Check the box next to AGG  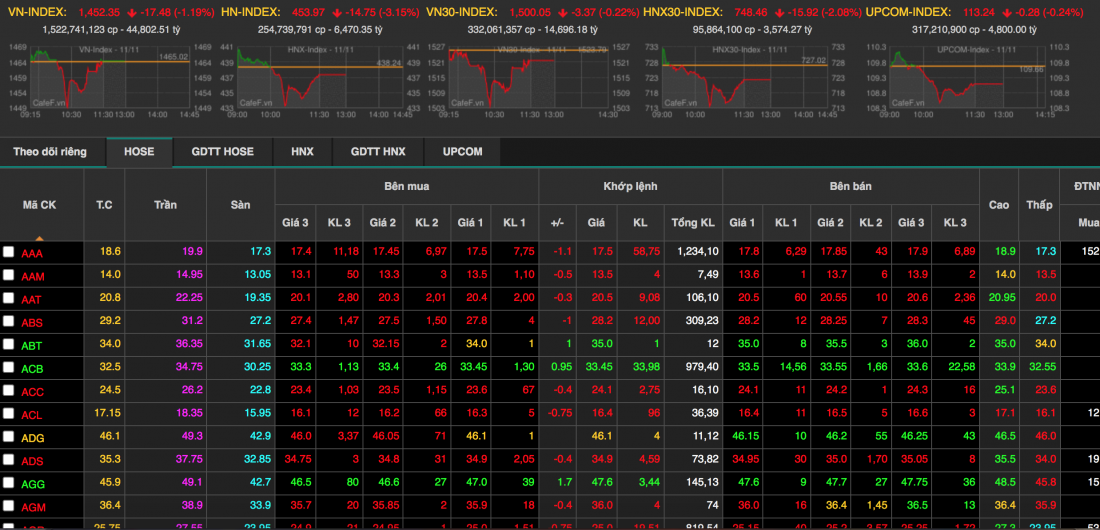[x=9, y=483]
